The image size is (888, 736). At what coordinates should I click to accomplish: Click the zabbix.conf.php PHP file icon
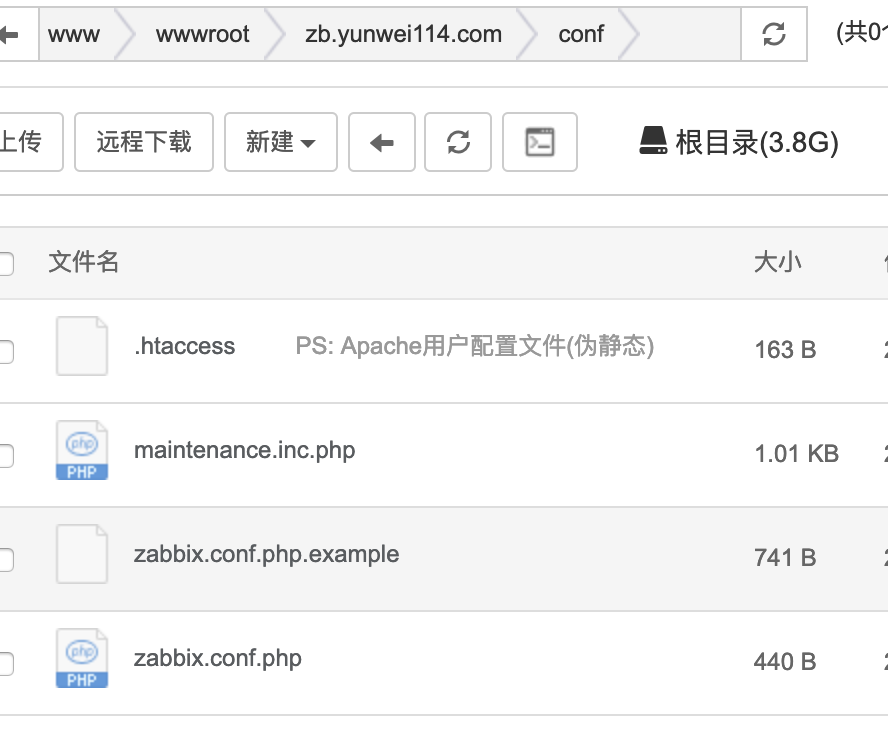(82, 659)
